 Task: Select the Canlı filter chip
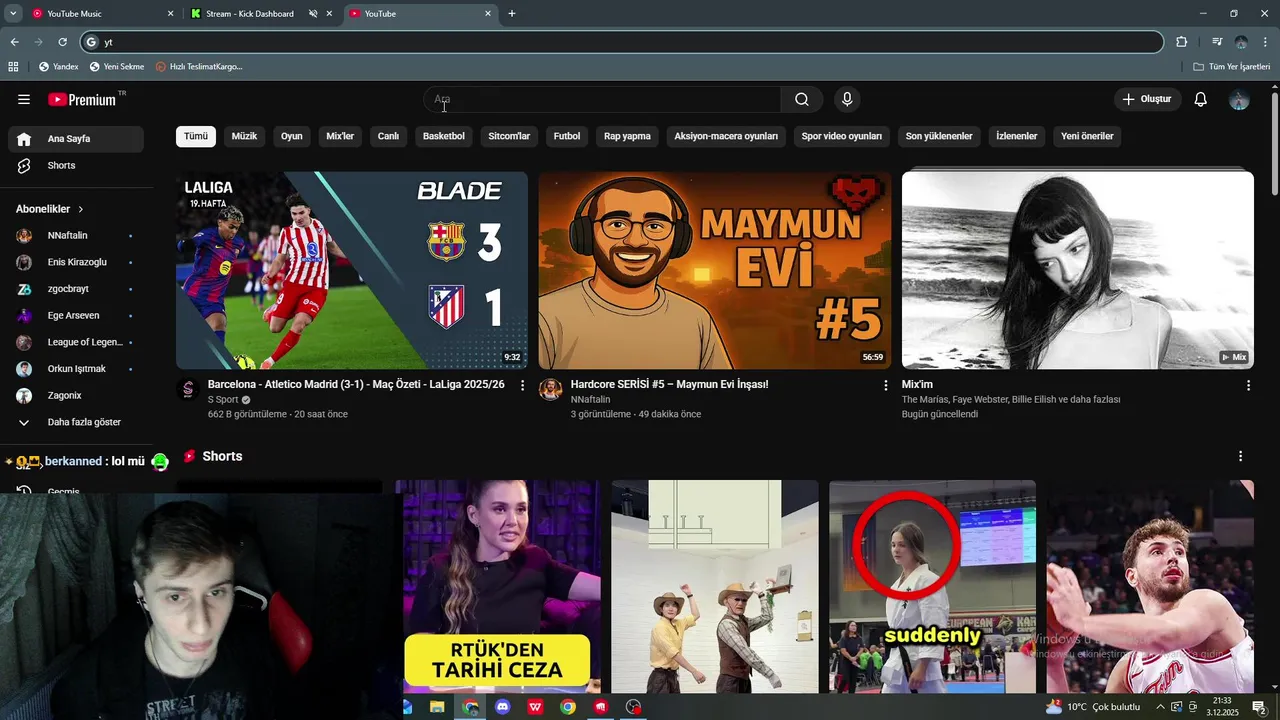click(388, 136)
